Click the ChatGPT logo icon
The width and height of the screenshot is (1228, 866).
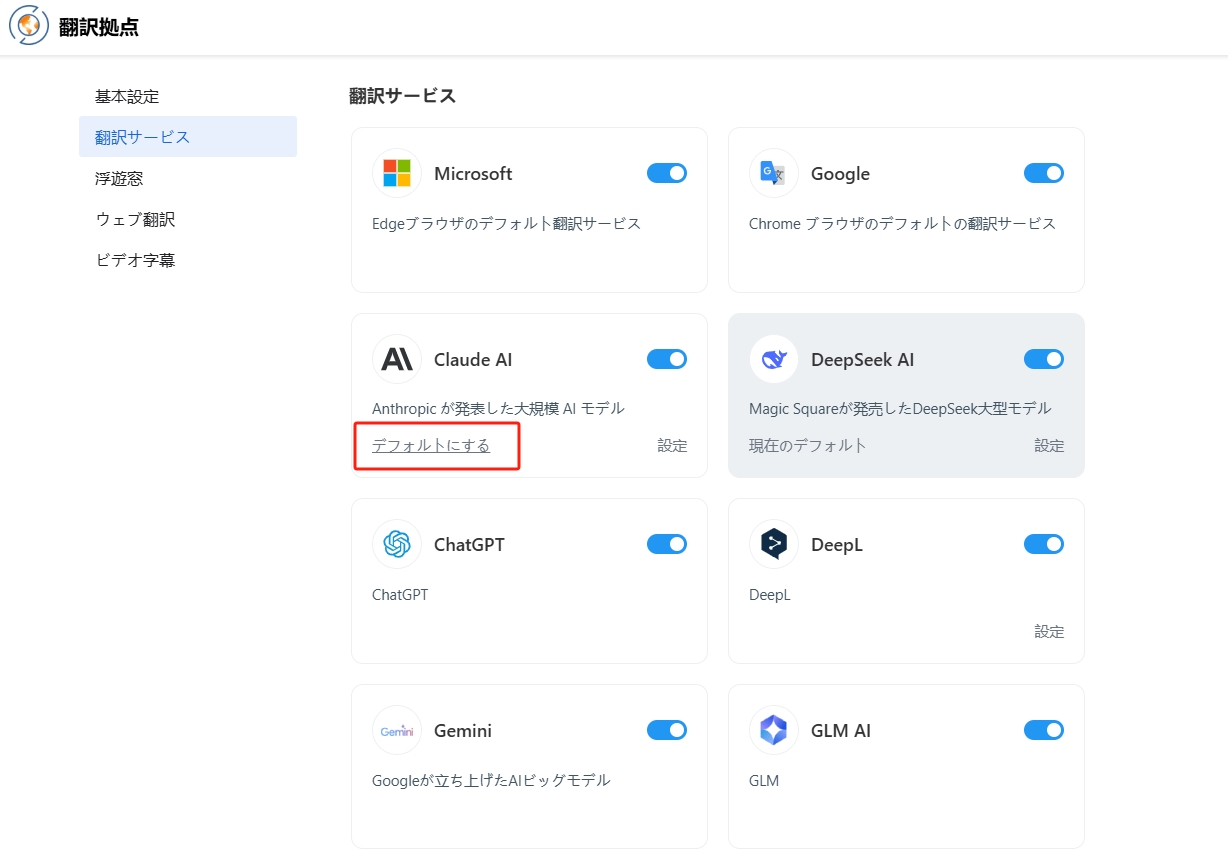pyautogui.click(x=397, y=545)
